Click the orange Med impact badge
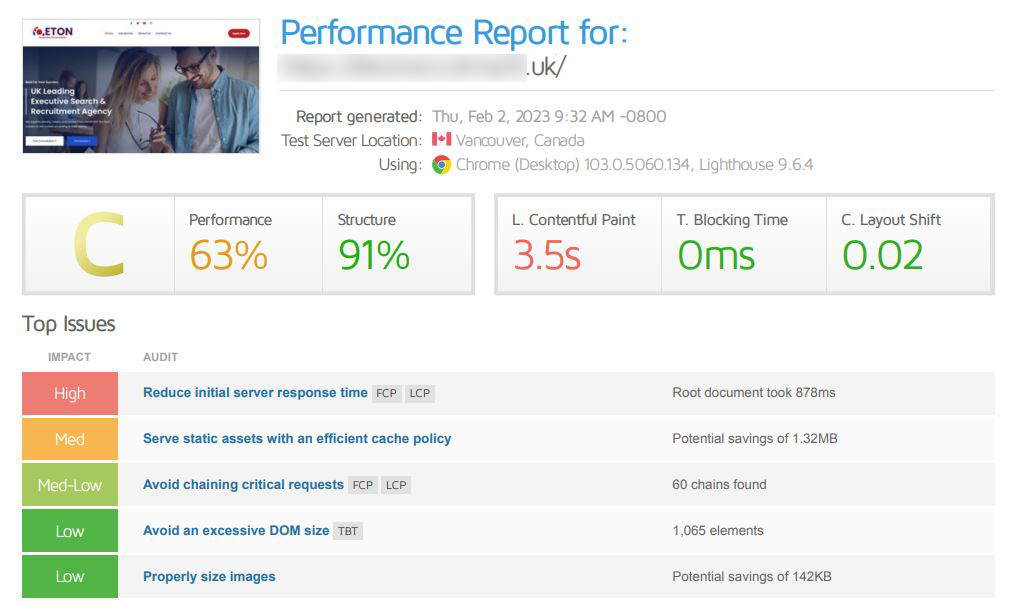 coord(70,440)
